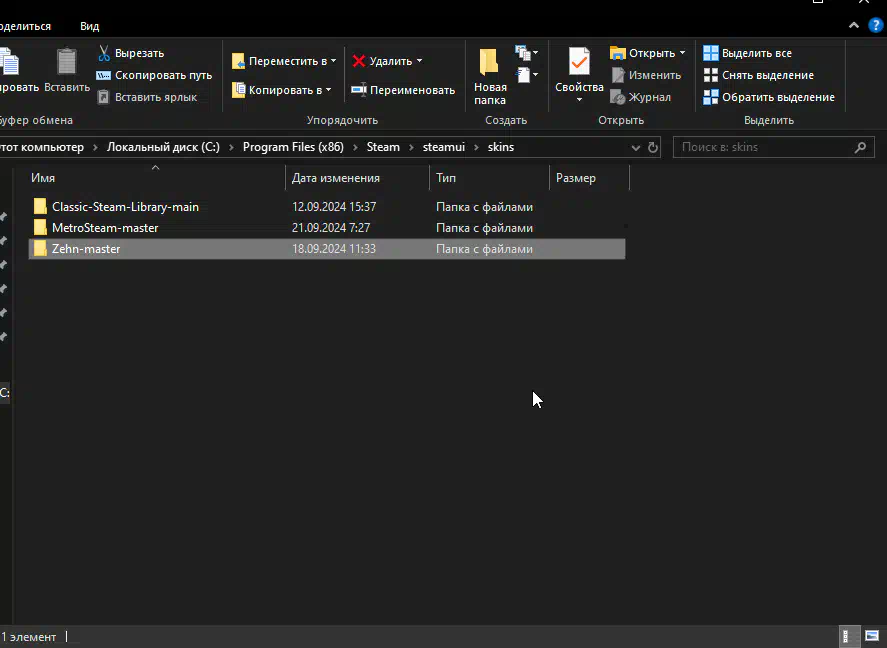Viewport: 887px width, 648px height.
Task: Click Снять выделение (Select none)
Action: click(x=758, y=75)
